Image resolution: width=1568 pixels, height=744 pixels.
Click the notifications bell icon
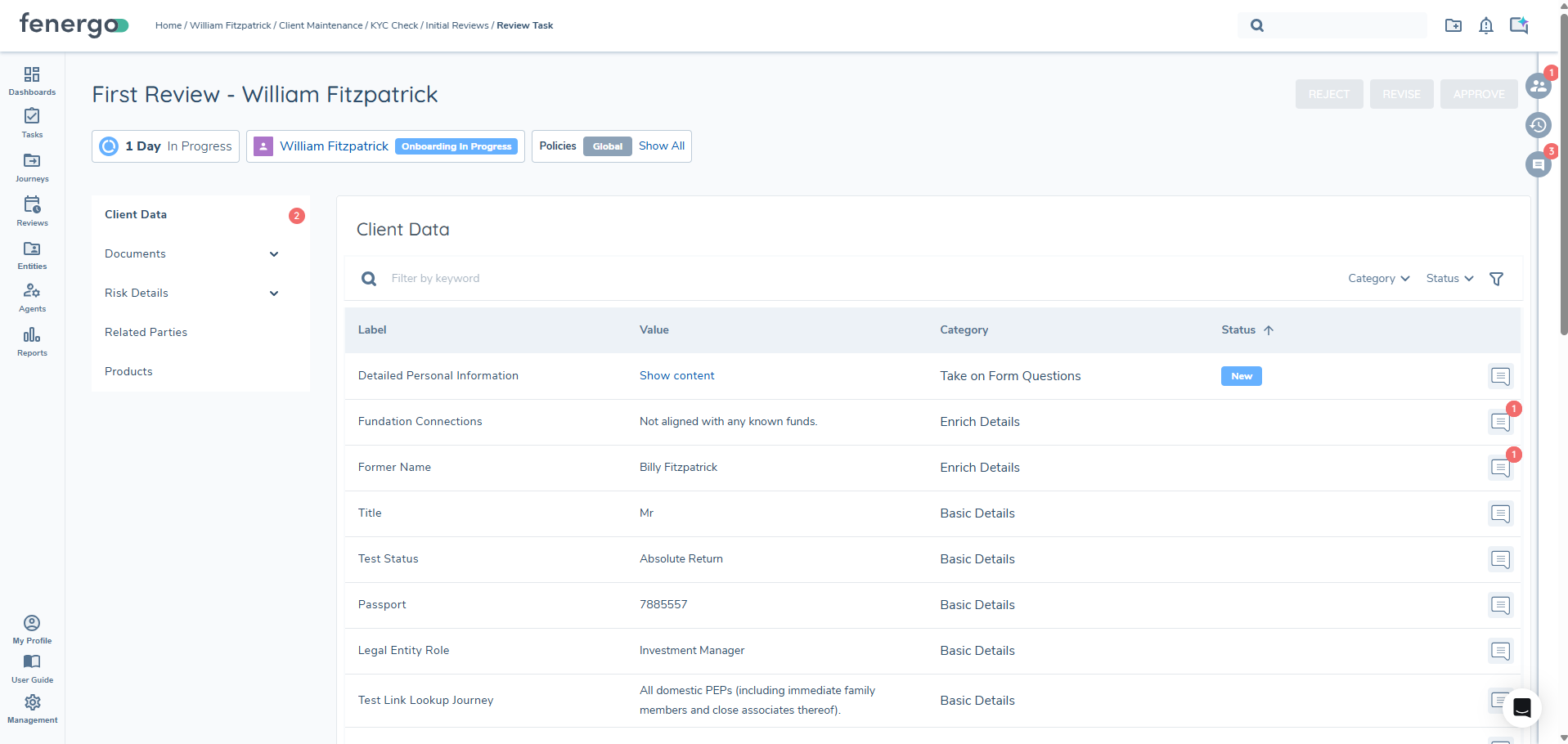(x=1485, y=26)
